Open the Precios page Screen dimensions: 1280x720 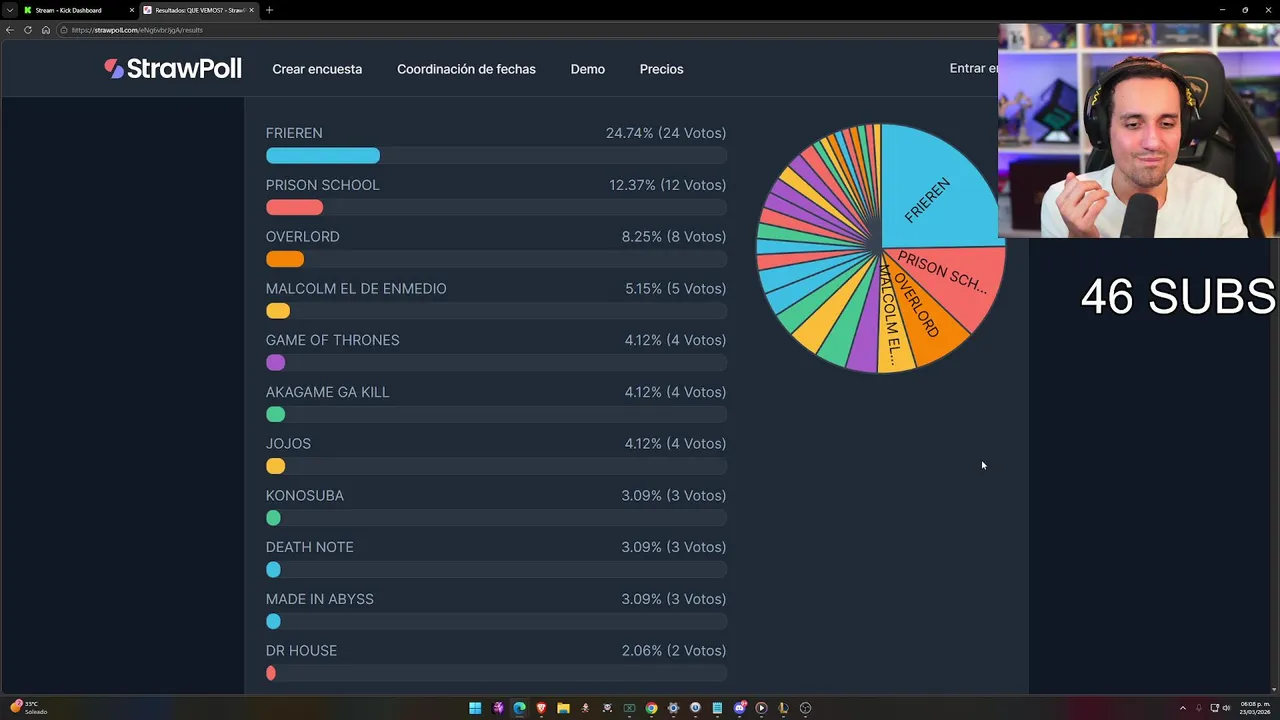[662, 69]
